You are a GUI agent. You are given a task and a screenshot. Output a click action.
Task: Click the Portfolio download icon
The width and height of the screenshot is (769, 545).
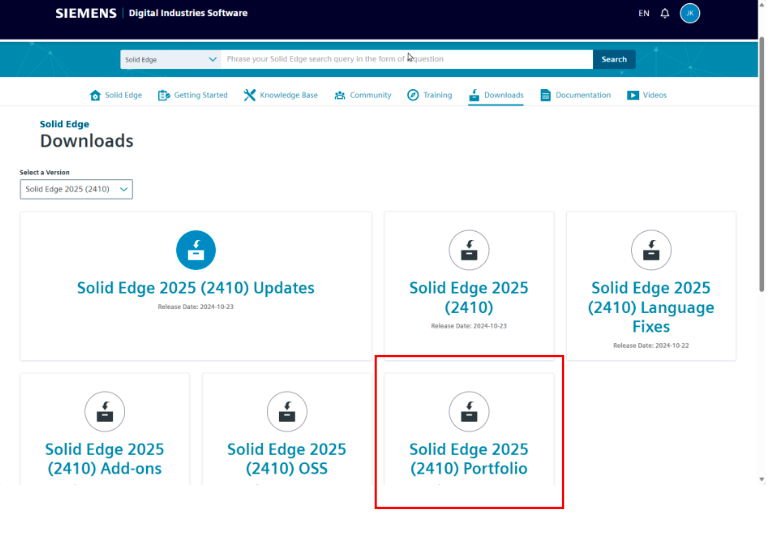(x=469, y=412)
